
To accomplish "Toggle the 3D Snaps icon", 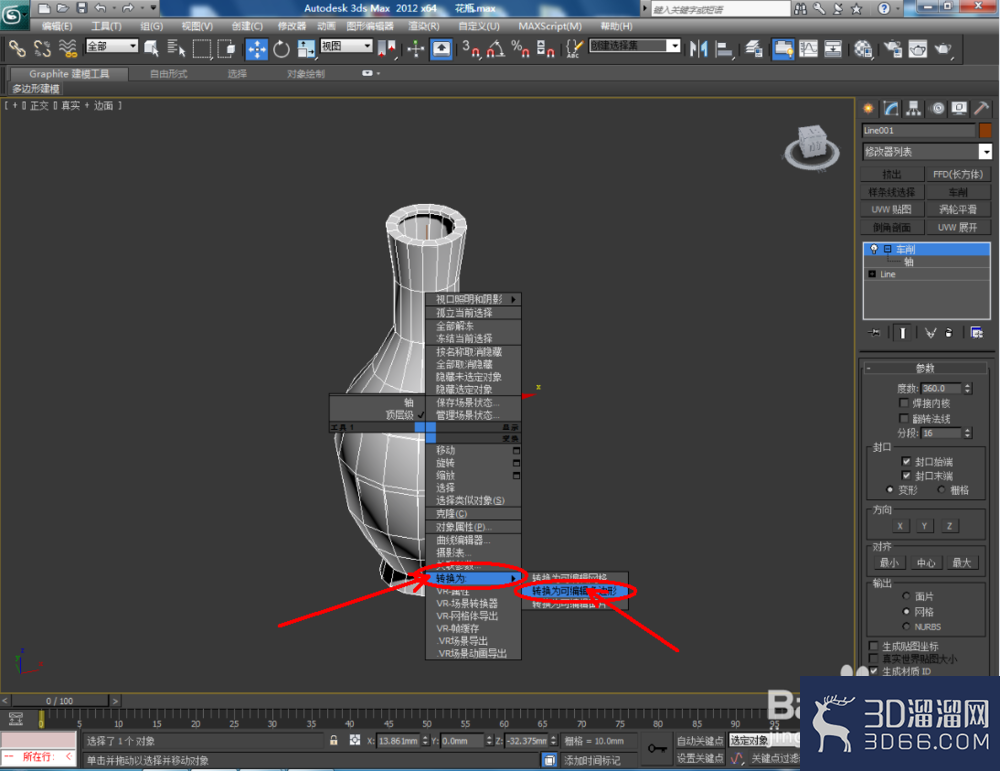I will coord(471,48).
